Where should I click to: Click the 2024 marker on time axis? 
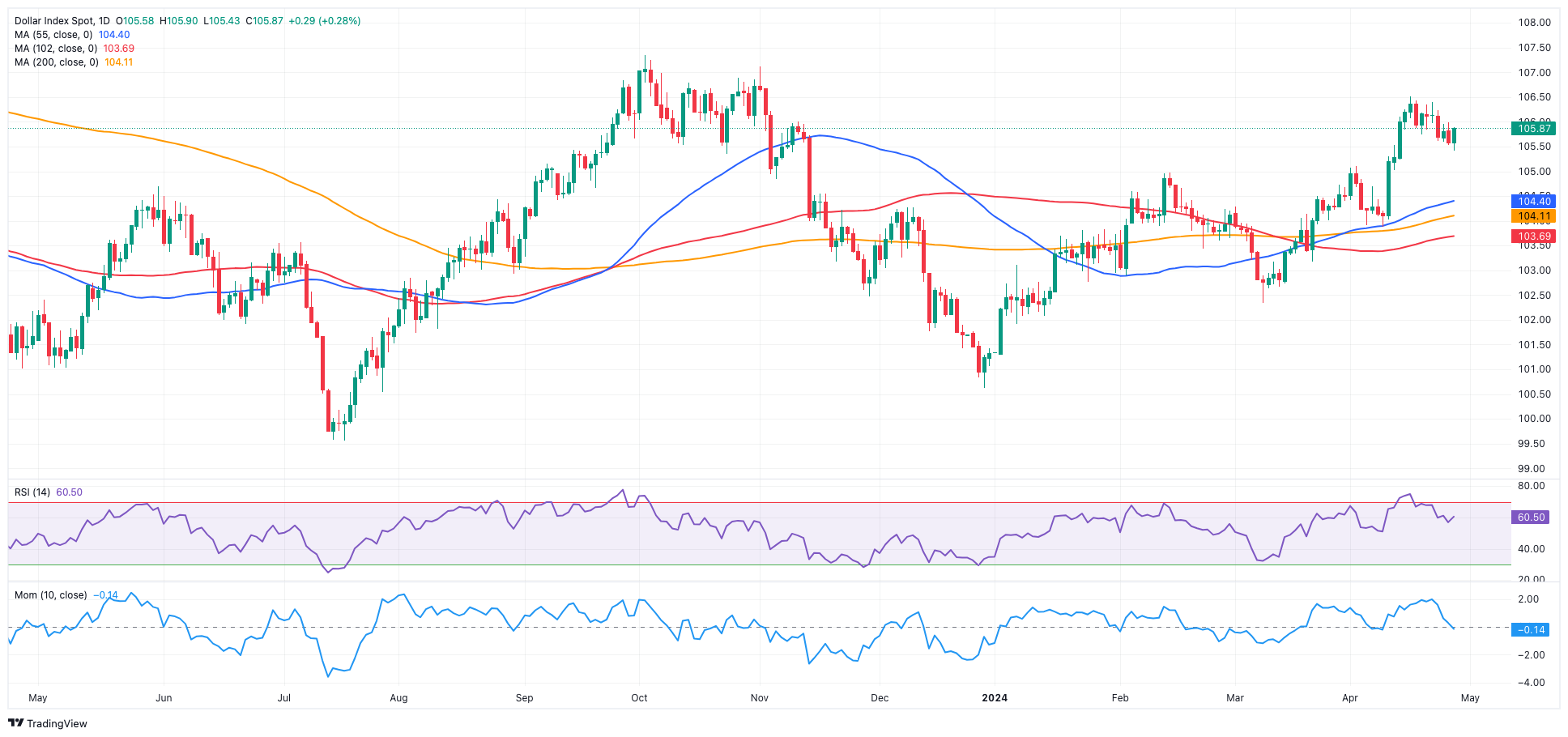point(995,697)
